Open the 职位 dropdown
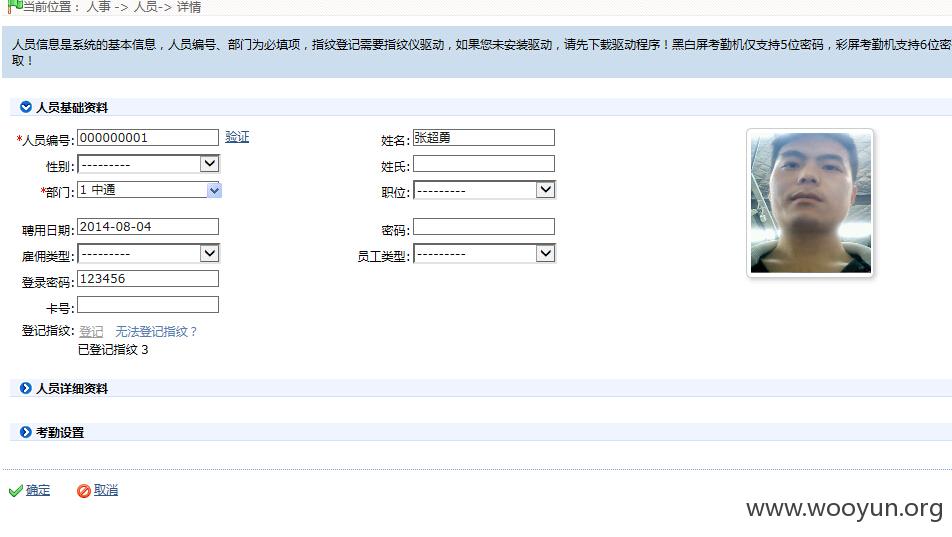 click(484, 190)
